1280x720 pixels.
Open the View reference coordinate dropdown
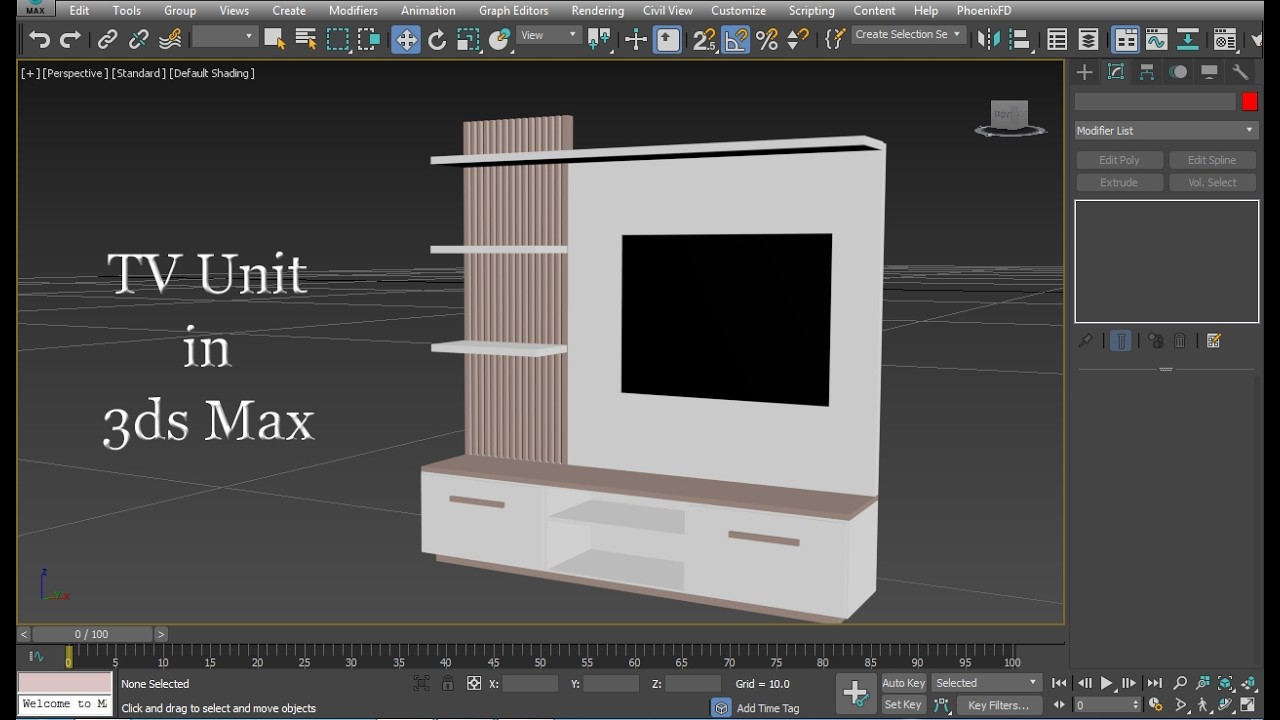[x=549, y=35]
